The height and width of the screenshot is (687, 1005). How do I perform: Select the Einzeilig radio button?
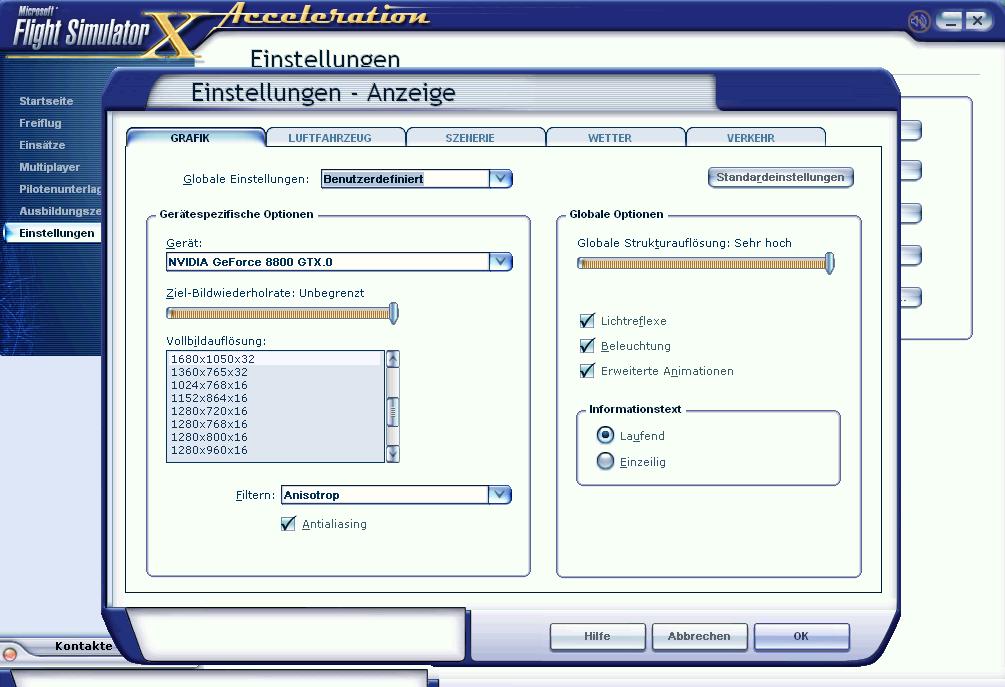pos(605,461)
